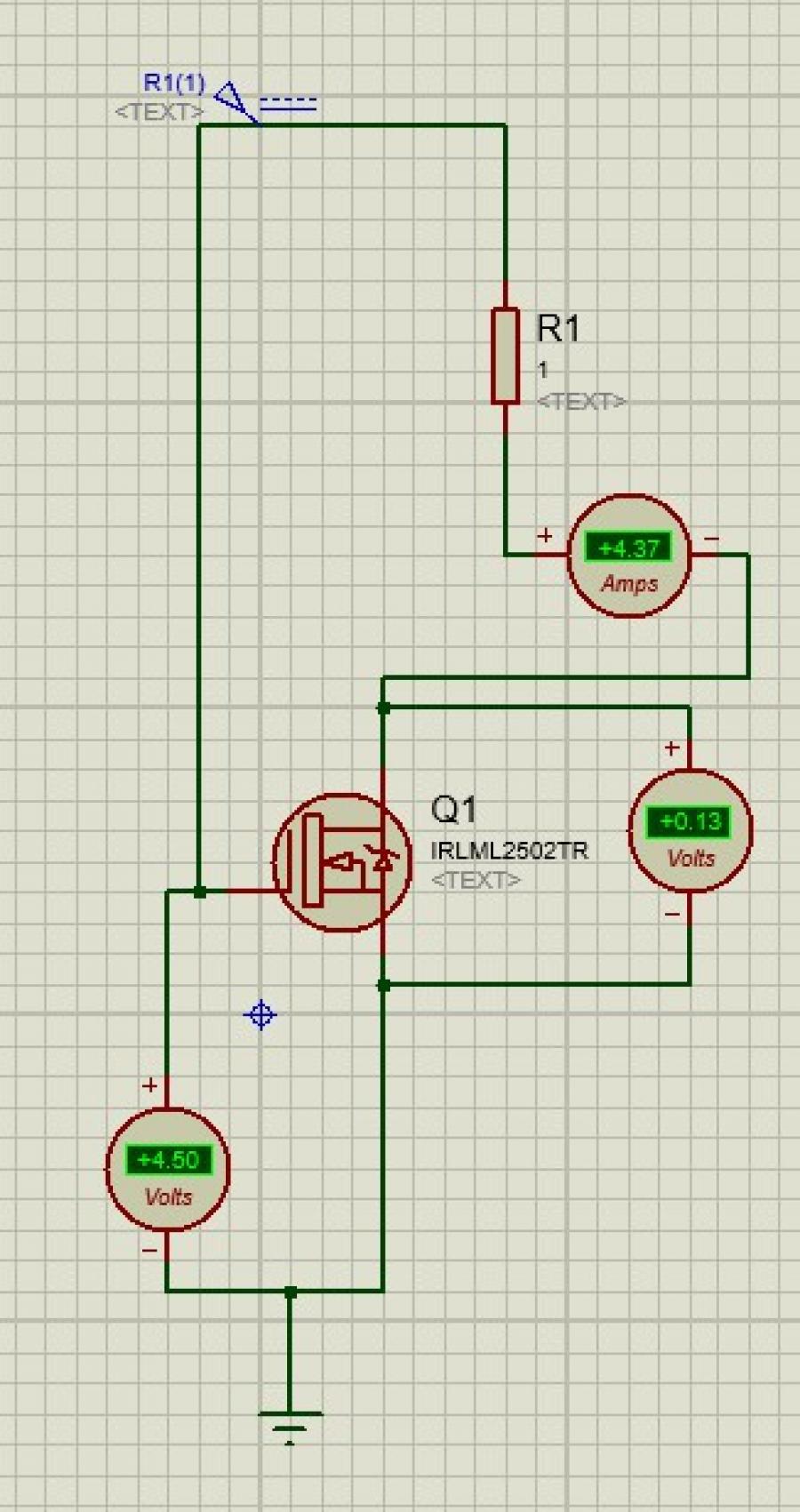Select the ammeter reading +4.37 Amps
This screenshot has height=1512, width=800.
coord(629,556)
